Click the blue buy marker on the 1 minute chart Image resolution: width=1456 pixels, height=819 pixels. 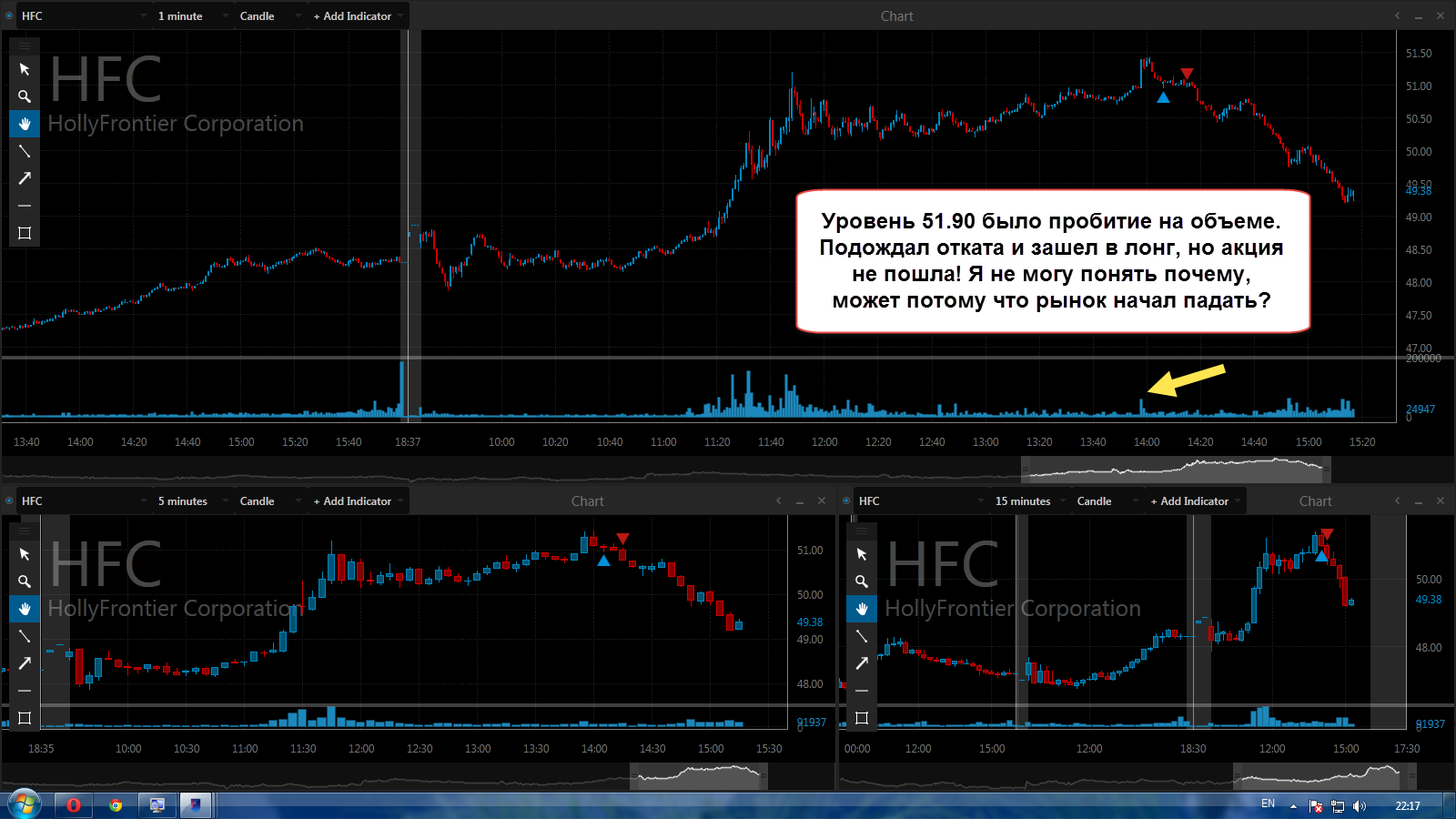(1163, 97)
